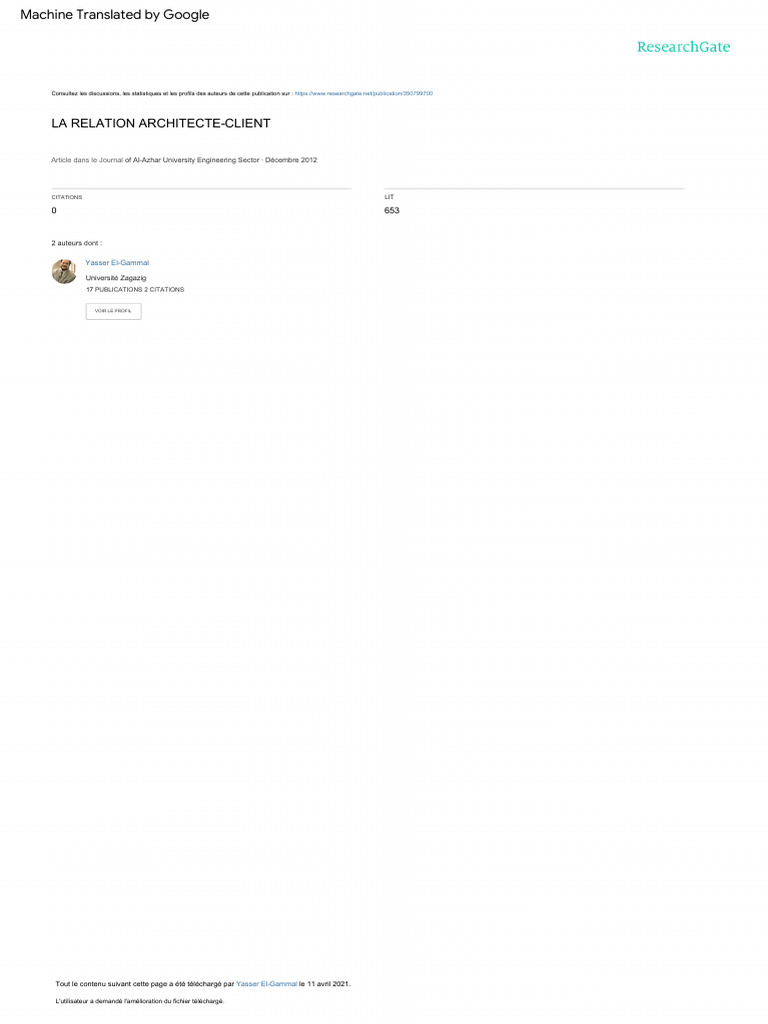Click the VOIR LE PROFIL button
The width and height of the screenshot is (768, 1024).
point(114,311)
